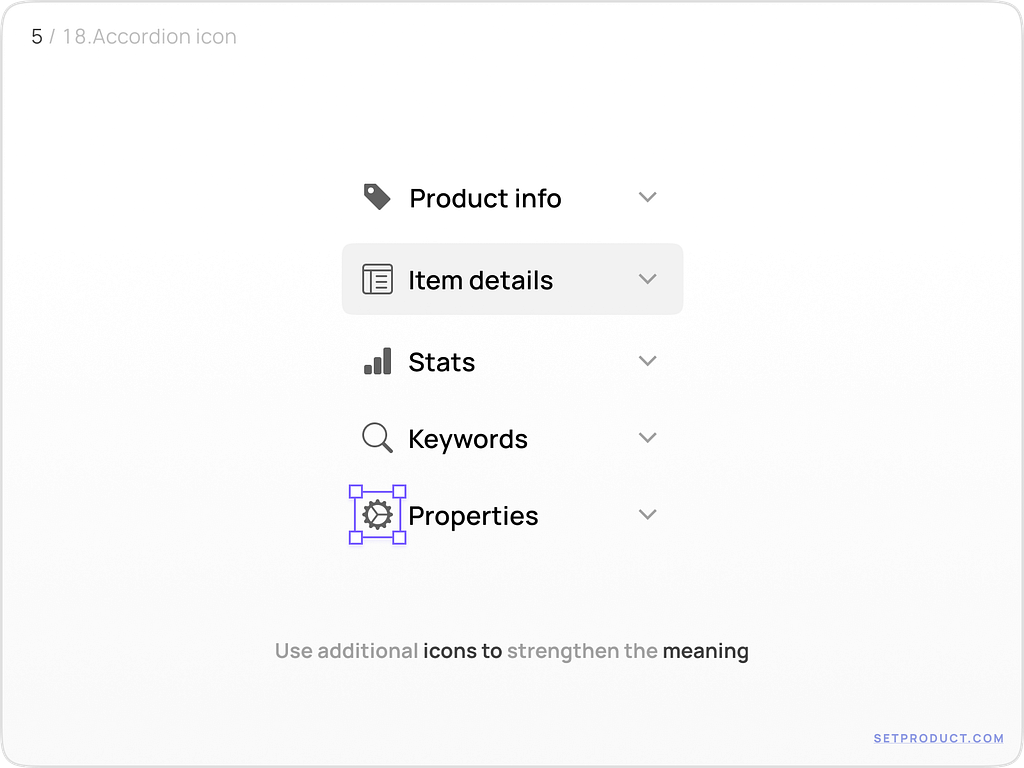Expand the Stats section chevron
1024x768 pixels.
point(648,361)
